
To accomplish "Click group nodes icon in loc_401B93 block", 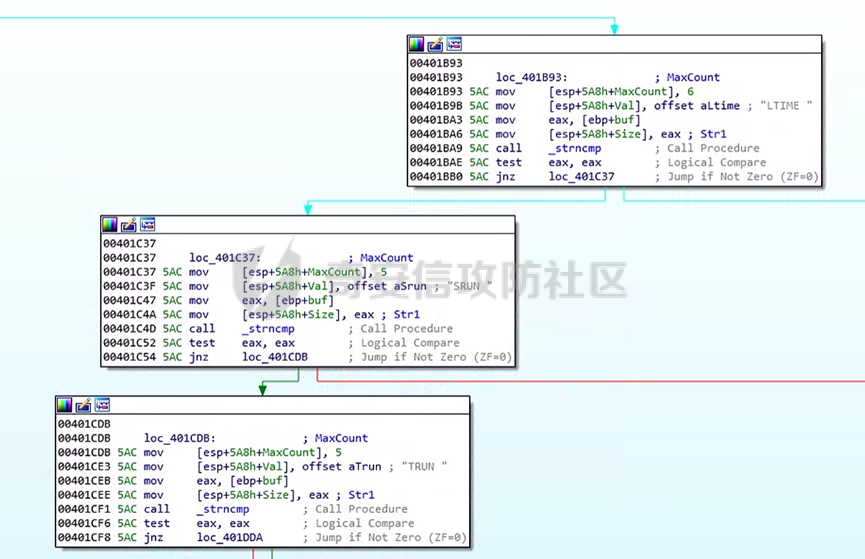I will tap(454, 44).
